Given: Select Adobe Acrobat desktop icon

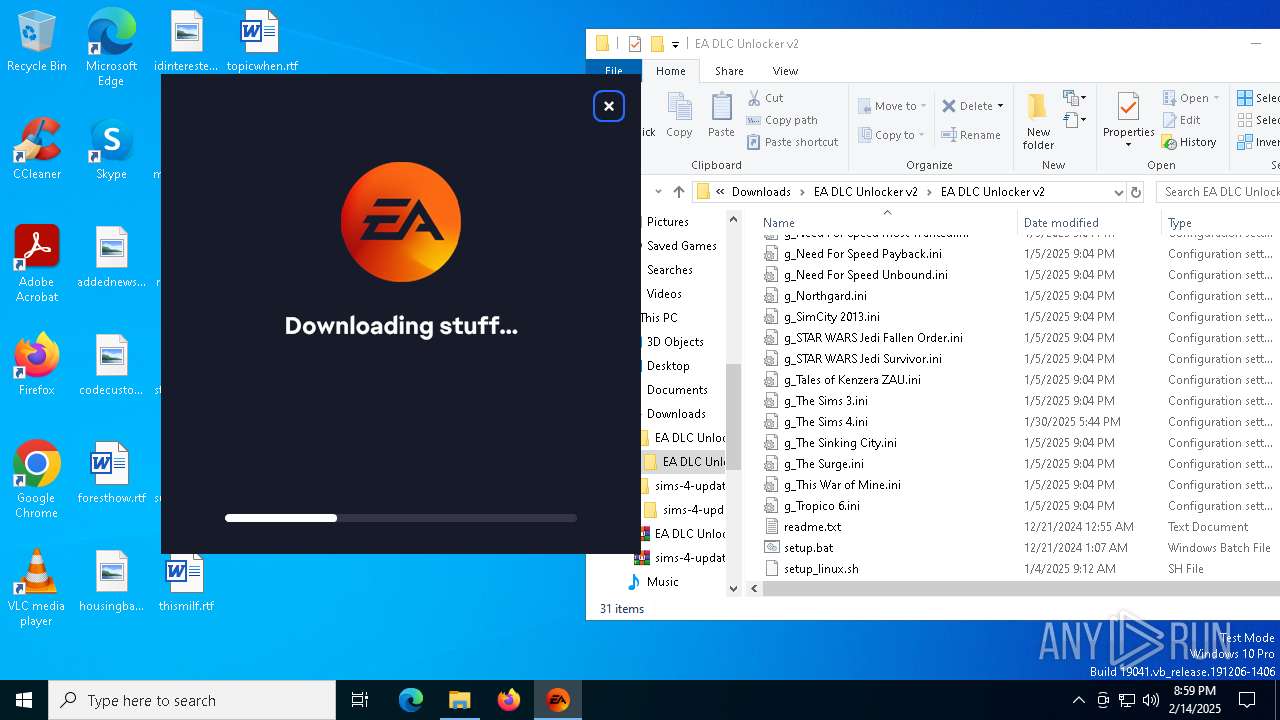Looking at the screenshot, I should [37, 264].
